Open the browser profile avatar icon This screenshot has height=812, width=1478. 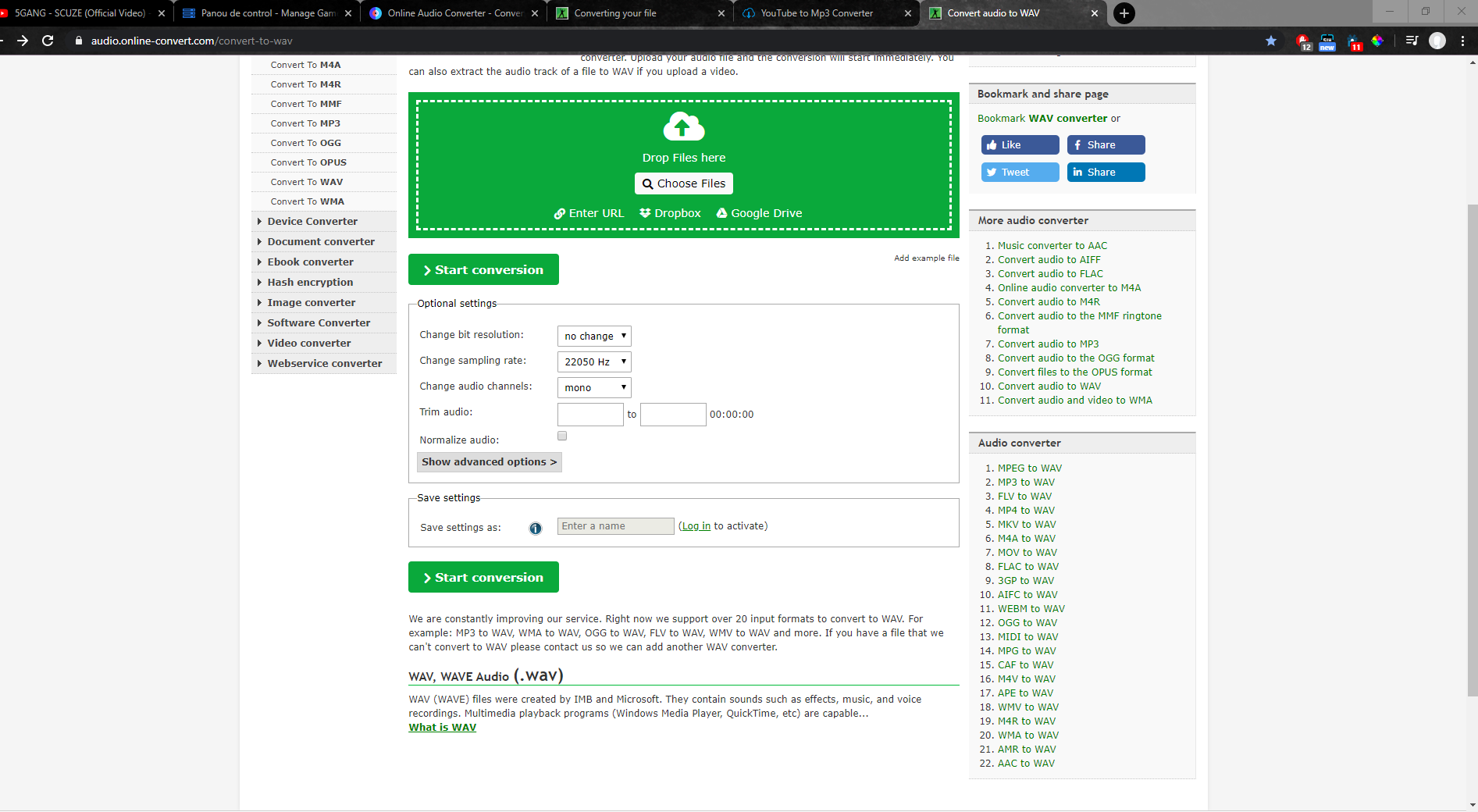(x=1437, y=41)
